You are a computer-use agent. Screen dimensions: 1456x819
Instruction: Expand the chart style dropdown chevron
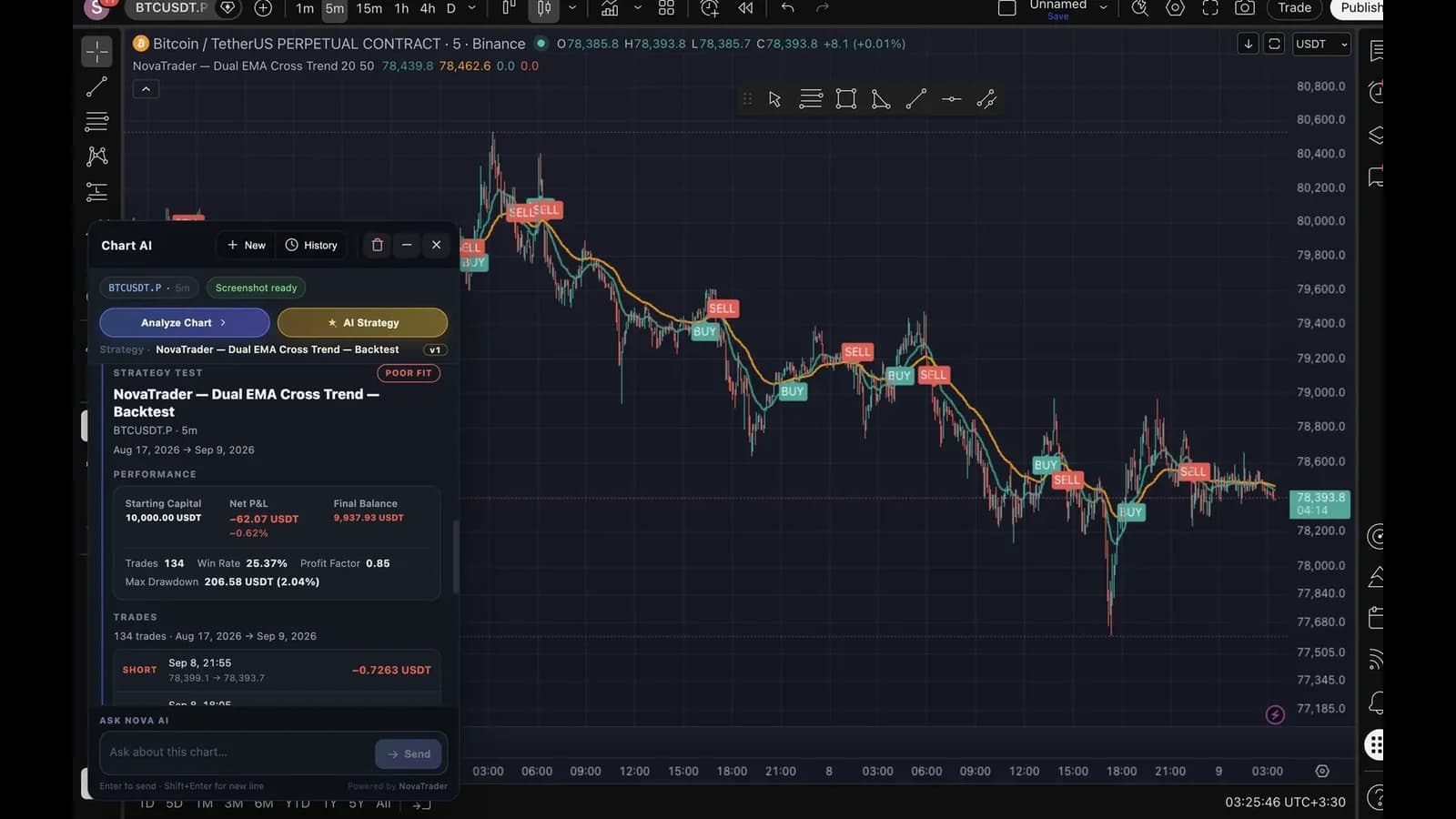[x=572, y=8]
